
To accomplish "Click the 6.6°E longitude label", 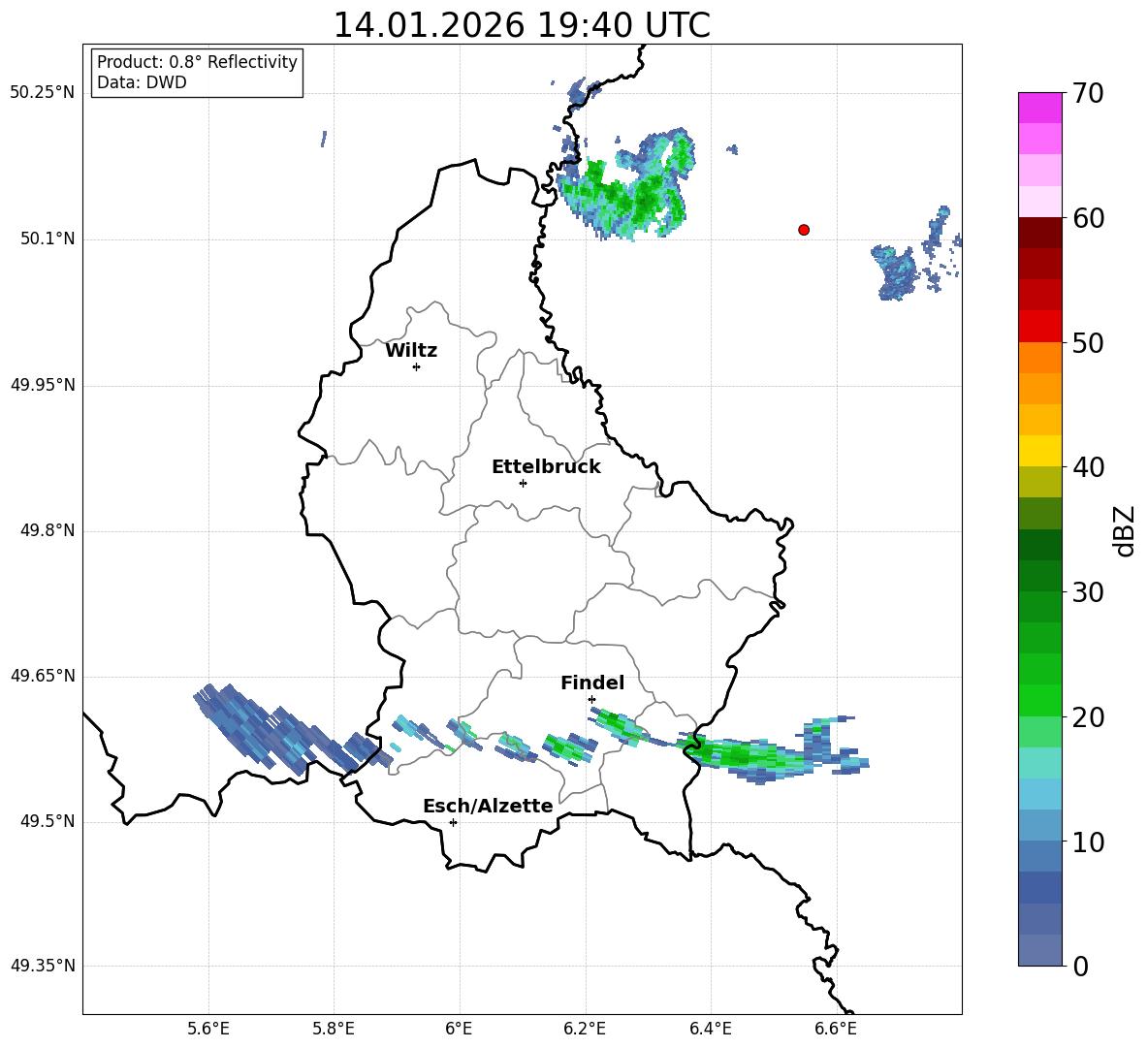I will coord(836,1029).
